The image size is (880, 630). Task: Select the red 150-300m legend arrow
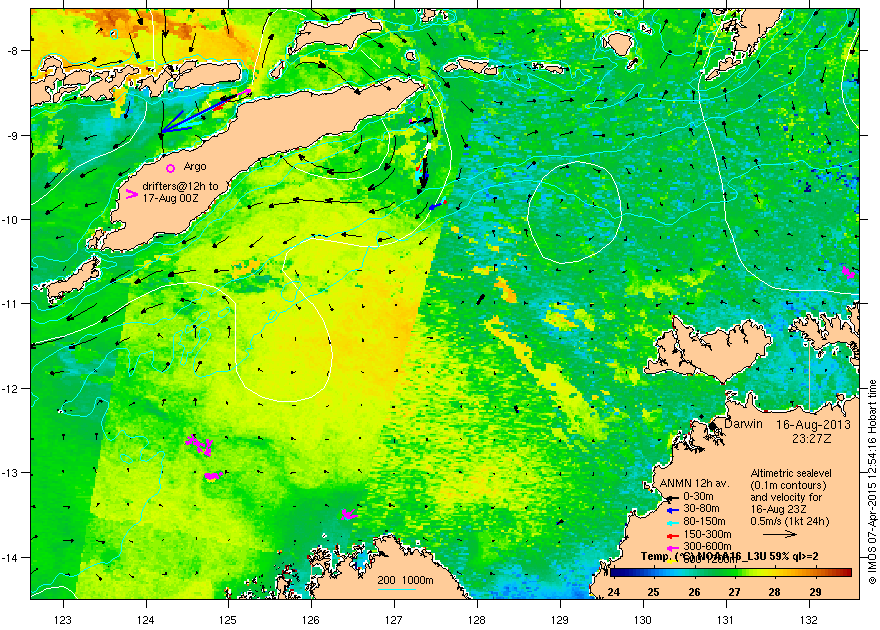tap(671, 535)
